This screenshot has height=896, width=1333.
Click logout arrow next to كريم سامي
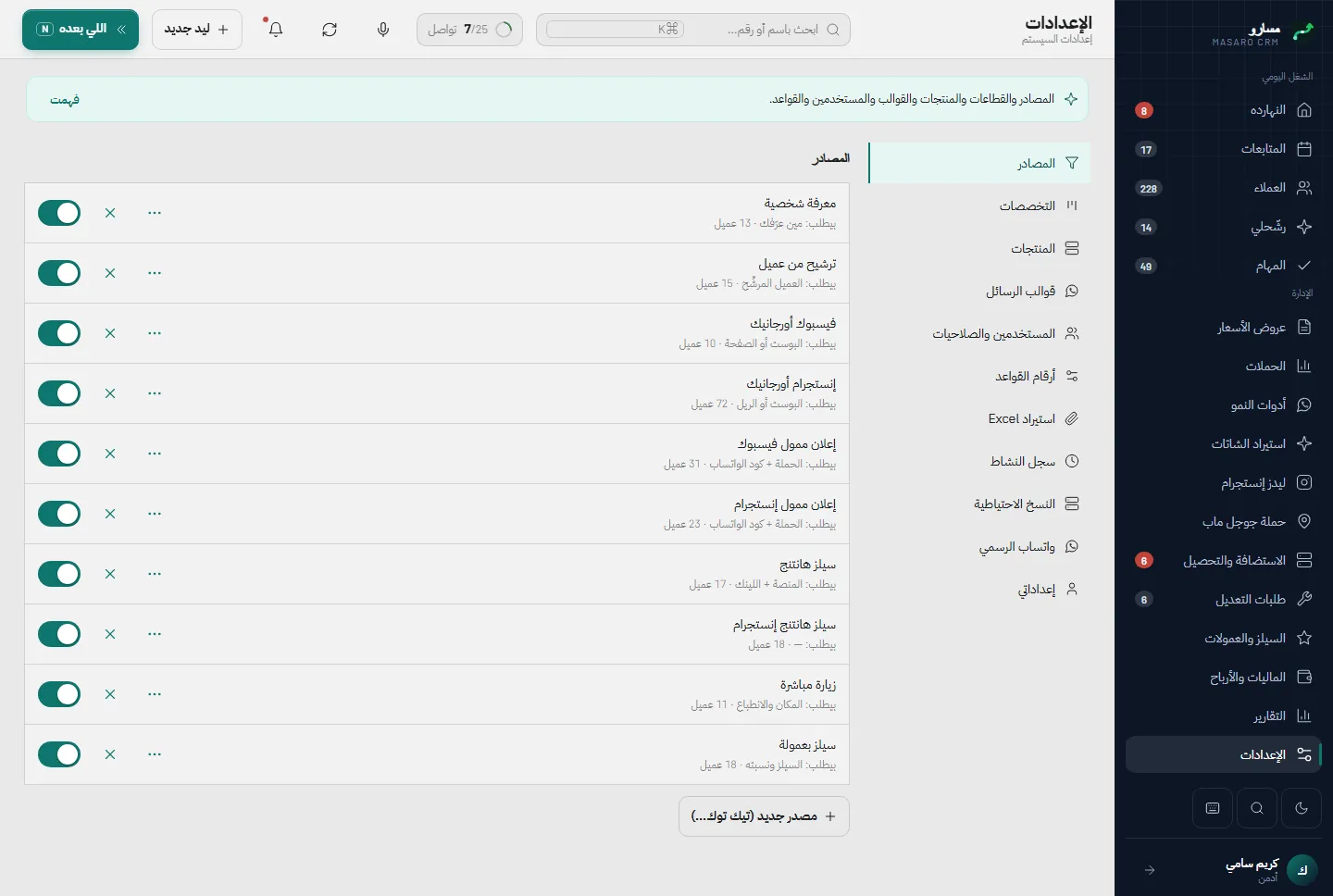tap(1150, 870)
